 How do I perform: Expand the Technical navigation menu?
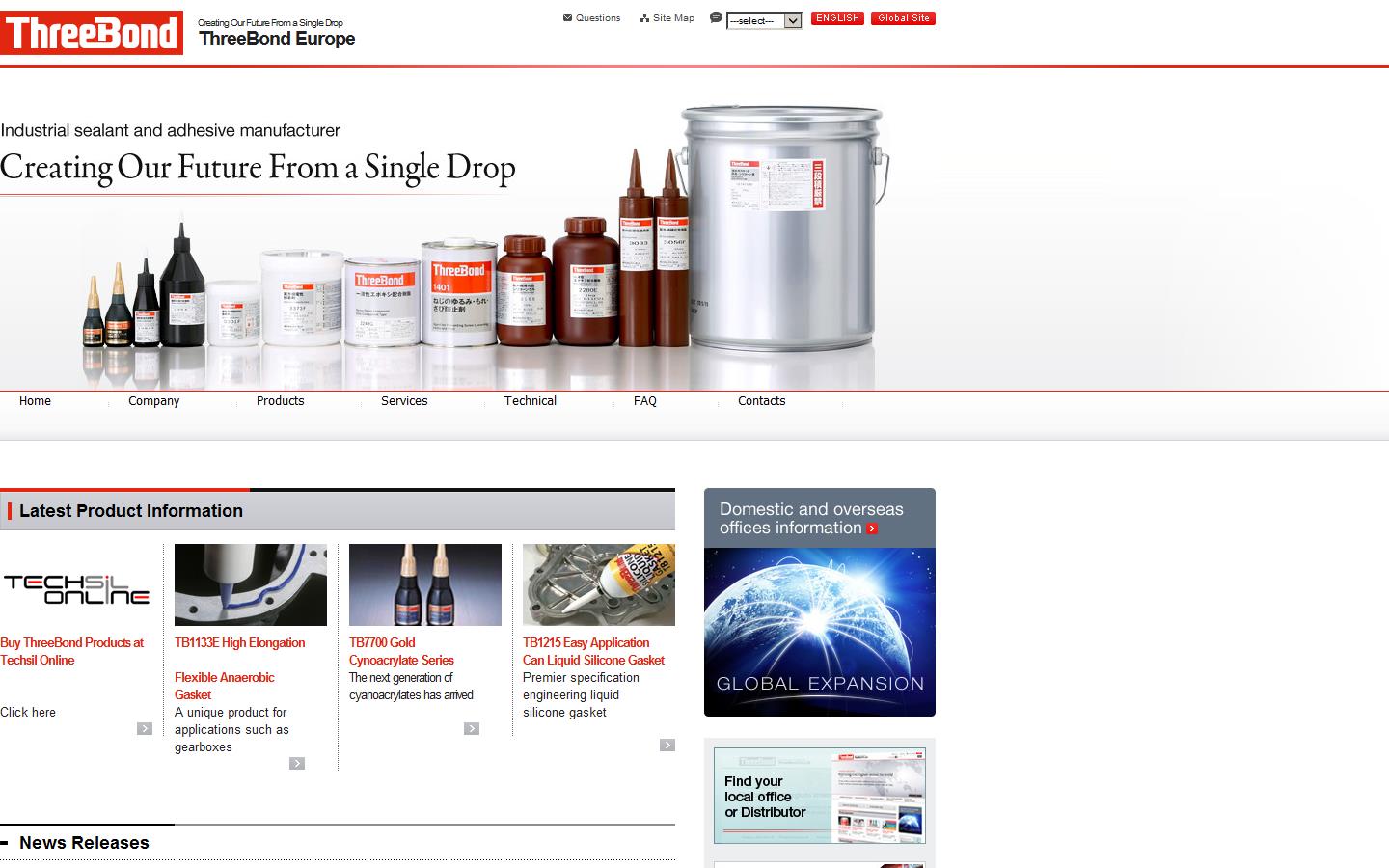[530, 401]
